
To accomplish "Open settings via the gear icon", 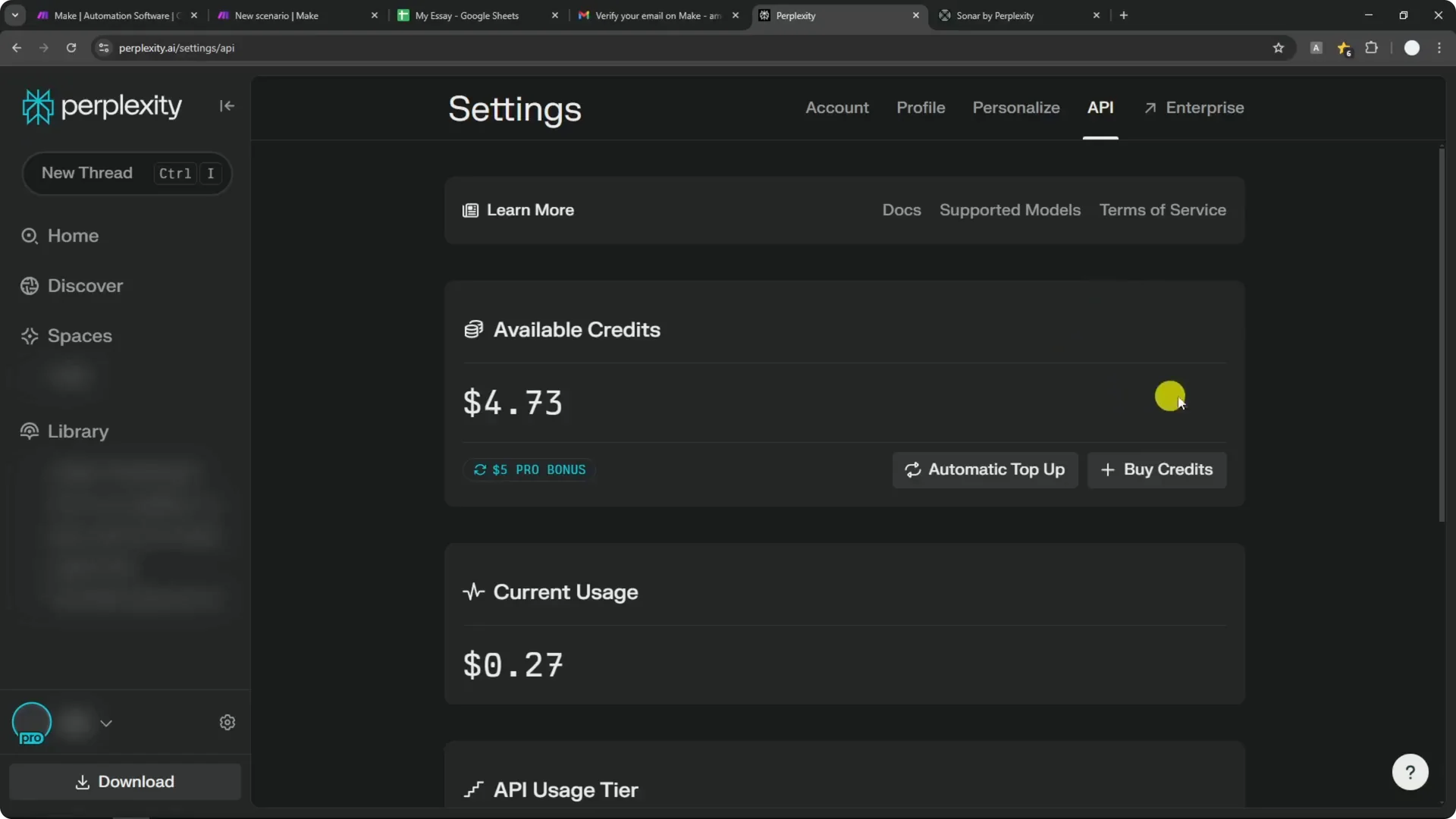I will [x=227, y=722].
